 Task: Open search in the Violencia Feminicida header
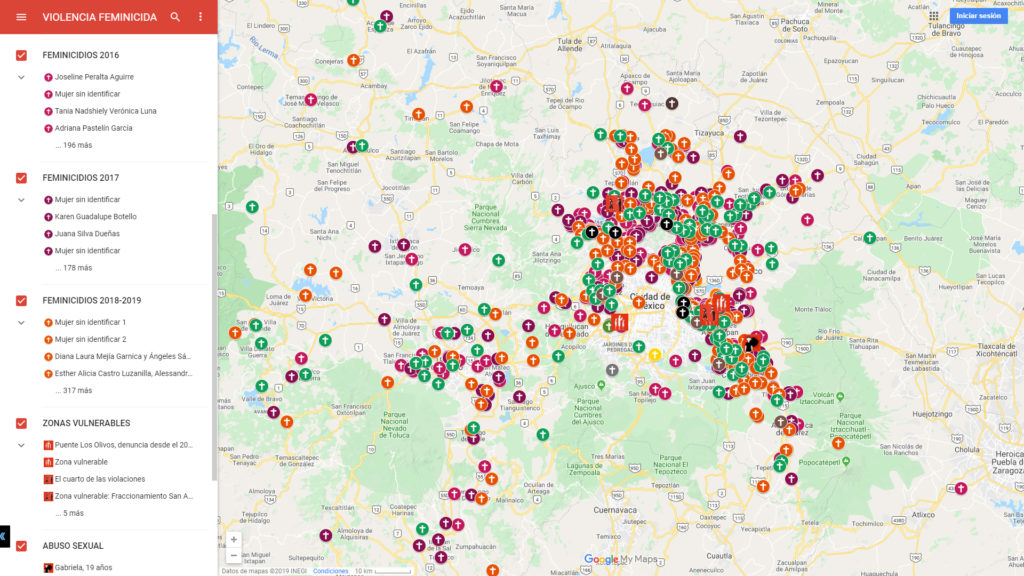(175, 17)
